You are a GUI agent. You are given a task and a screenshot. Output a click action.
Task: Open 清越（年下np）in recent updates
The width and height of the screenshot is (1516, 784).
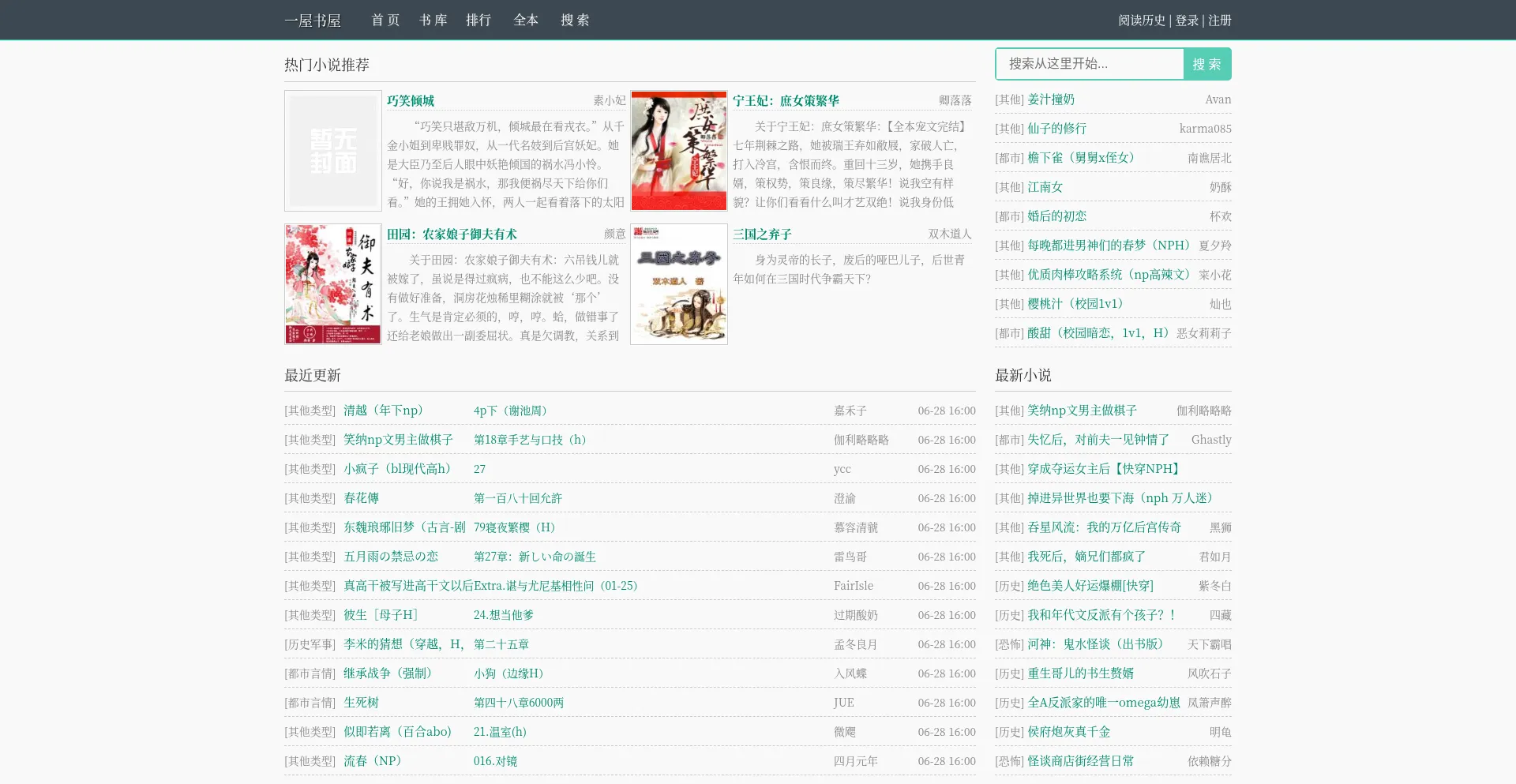point(384,411)
